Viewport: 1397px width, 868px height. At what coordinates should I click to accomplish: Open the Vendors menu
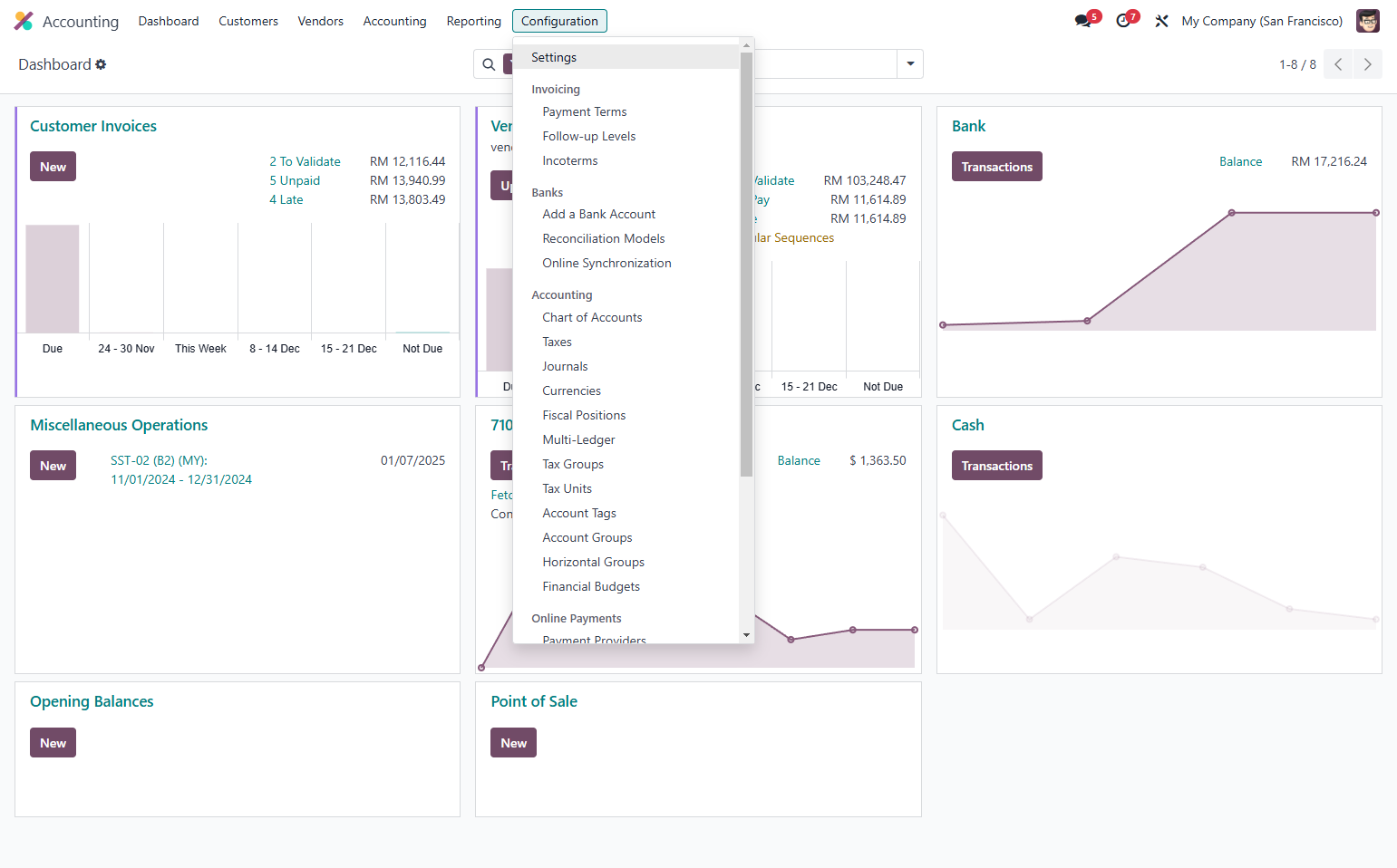click(321, 21)
